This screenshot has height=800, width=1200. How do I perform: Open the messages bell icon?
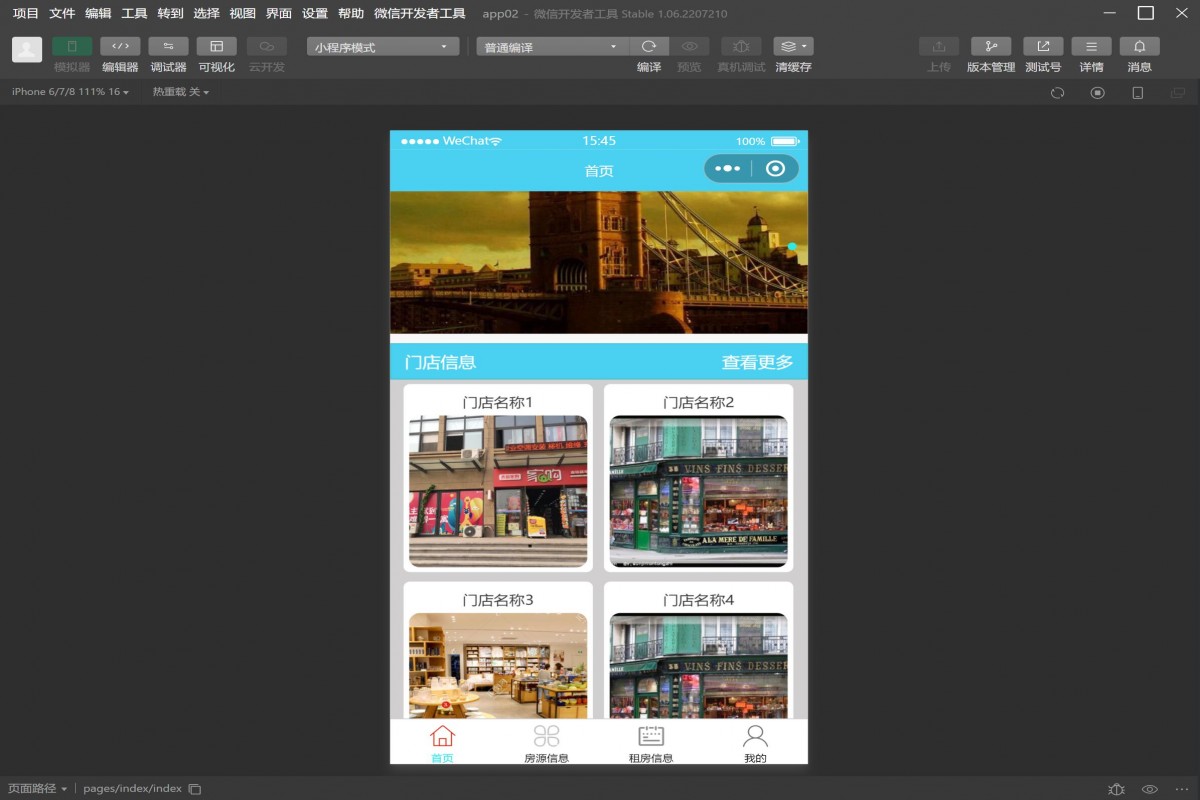[1139, 47]
